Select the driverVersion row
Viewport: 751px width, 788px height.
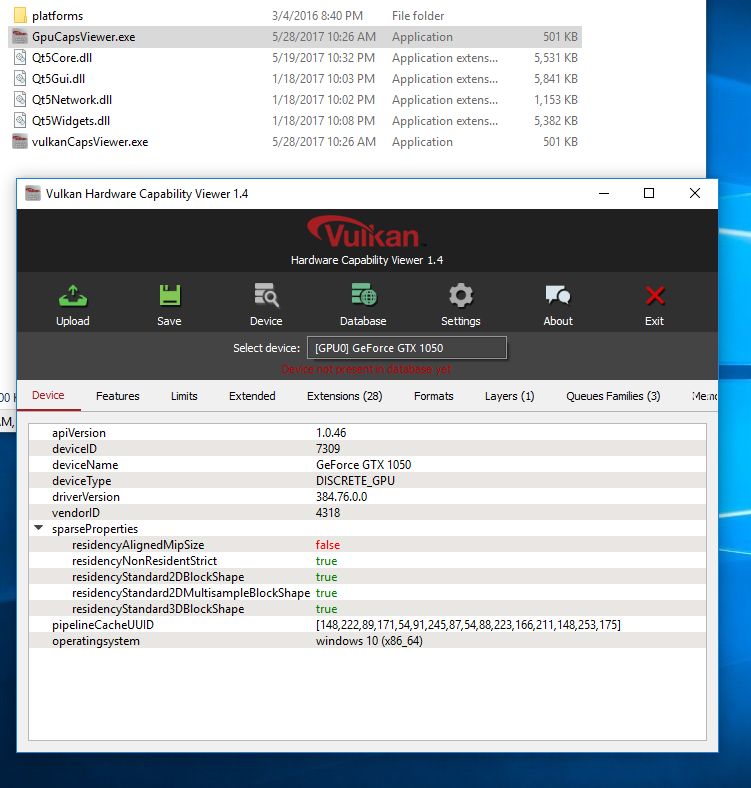(367, 497)
